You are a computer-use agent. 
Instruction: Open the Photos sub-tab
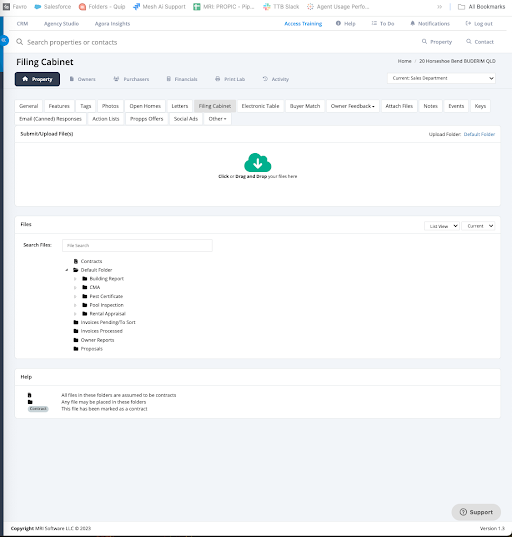click(x=110, y=106)
